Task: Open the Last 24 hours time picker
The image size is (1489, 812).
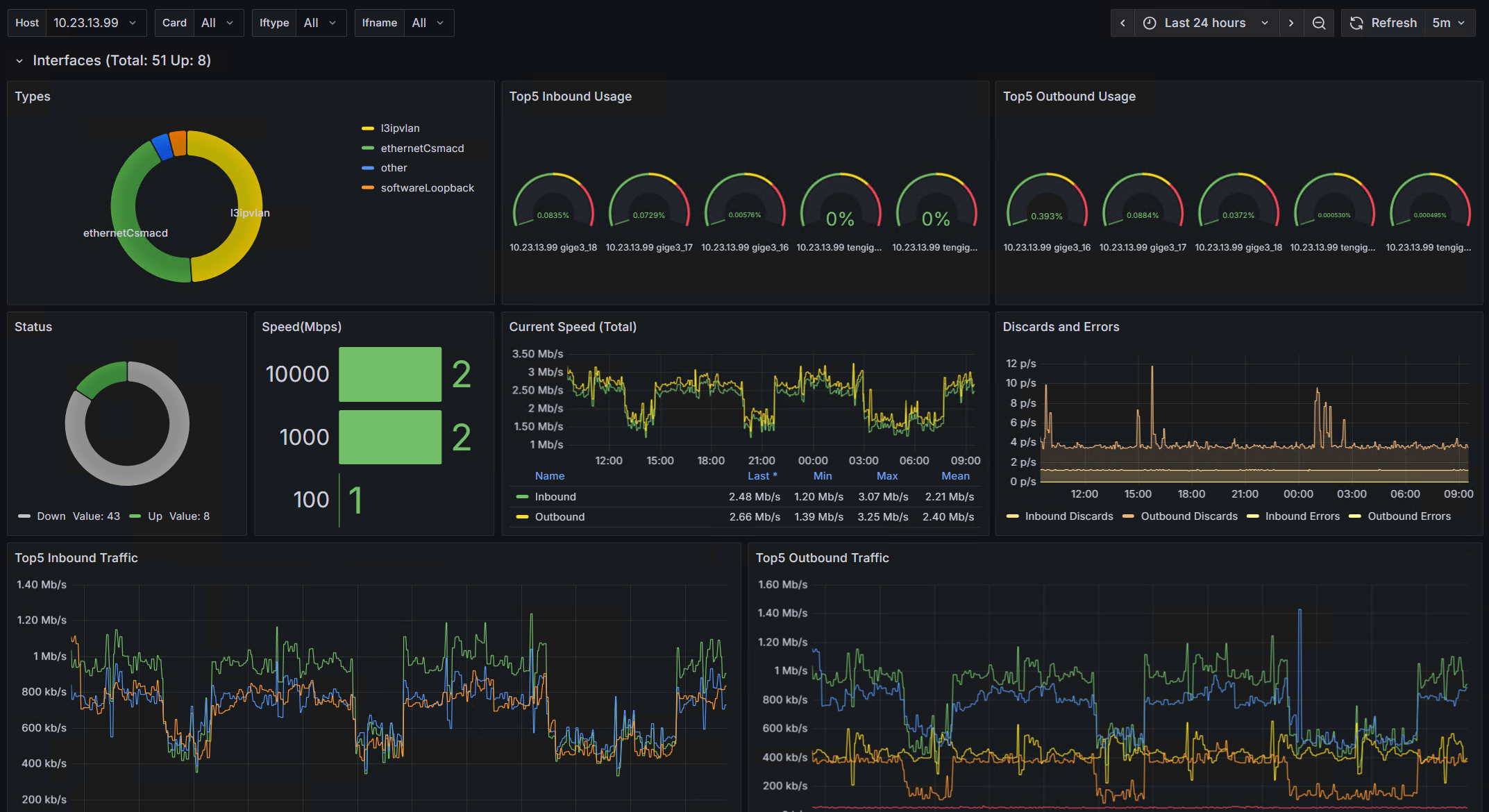Action: click(1205, 23)
